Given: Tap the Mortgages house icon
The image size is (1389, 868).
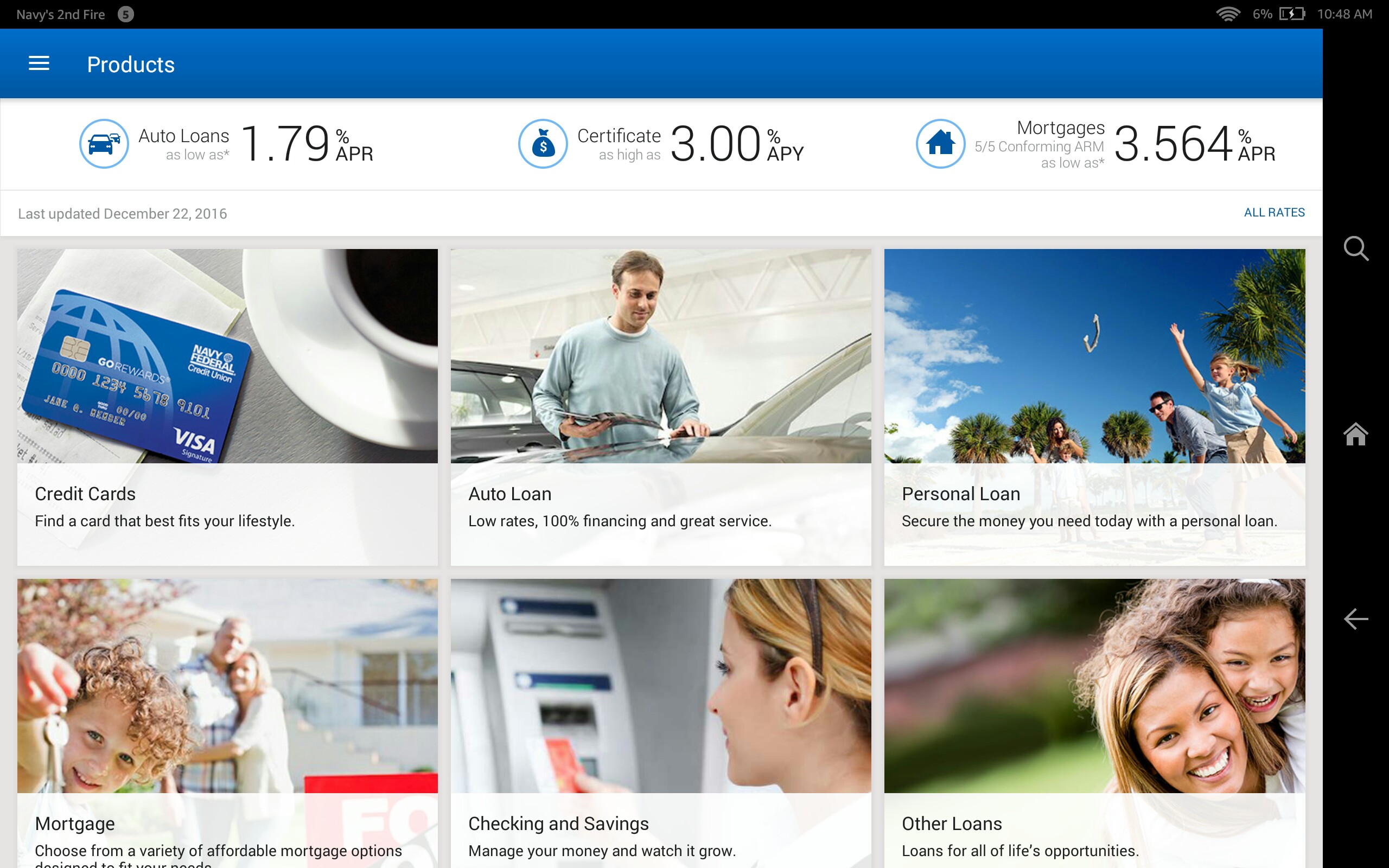Looking at the screenshot, I should [940, 144].
